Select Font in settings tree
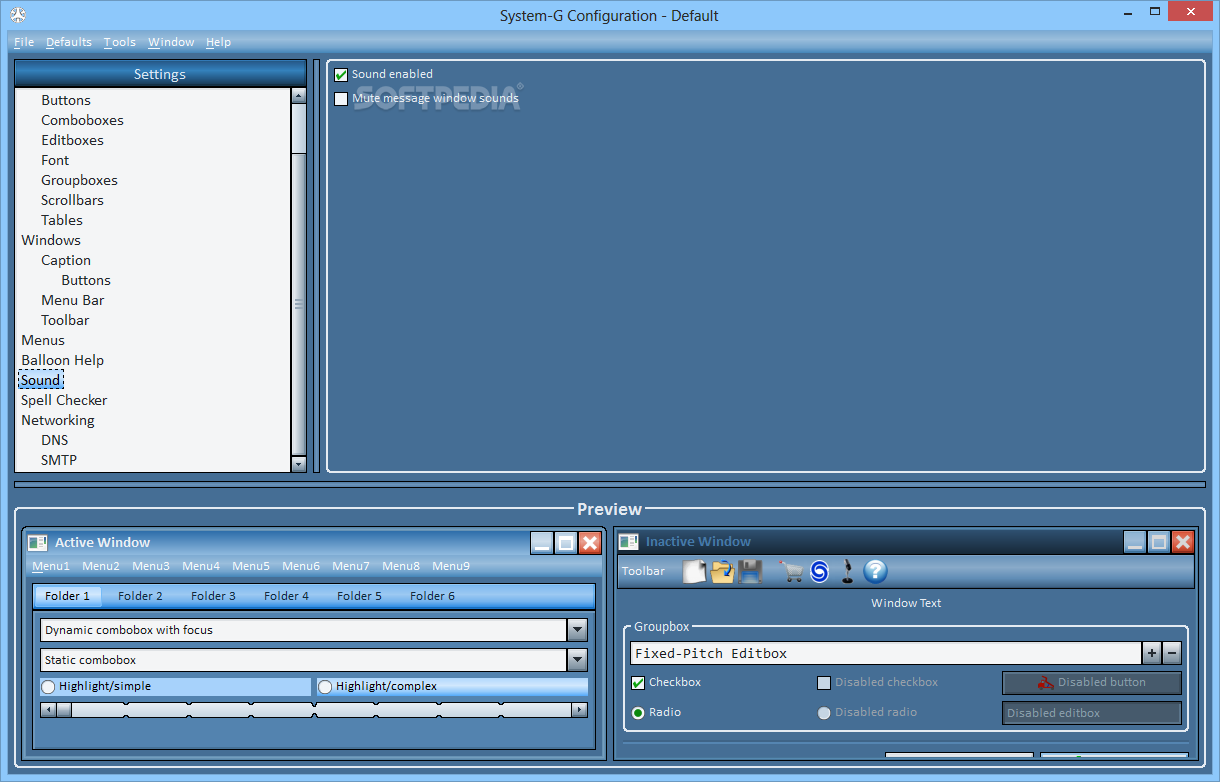 (55, 160)
